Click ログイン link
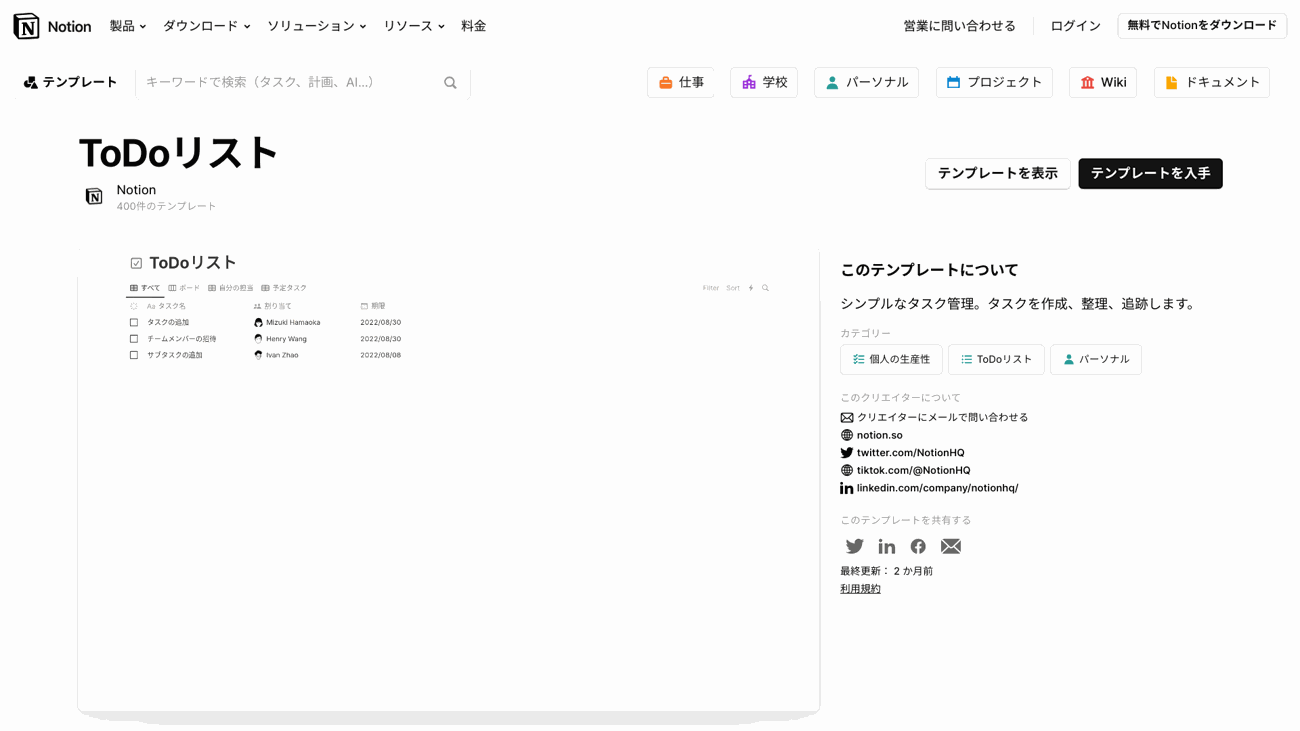The width and height of the screenshot is (1300, 731). click(1075, 26)
